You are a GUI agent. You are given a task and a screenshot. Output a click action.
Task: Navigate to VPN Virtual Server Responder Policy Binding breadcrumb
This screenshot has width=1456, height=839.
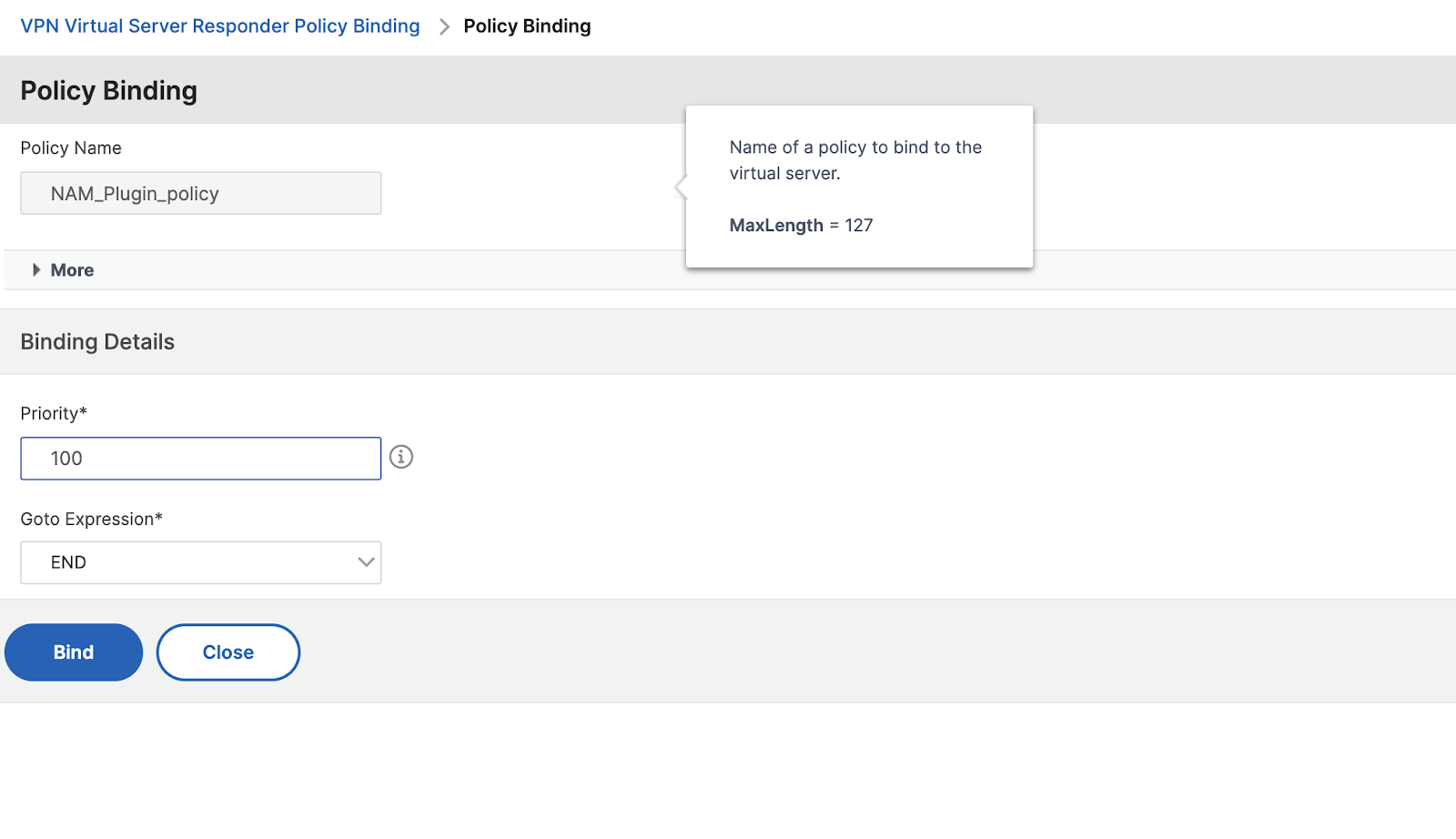[219, 25]
